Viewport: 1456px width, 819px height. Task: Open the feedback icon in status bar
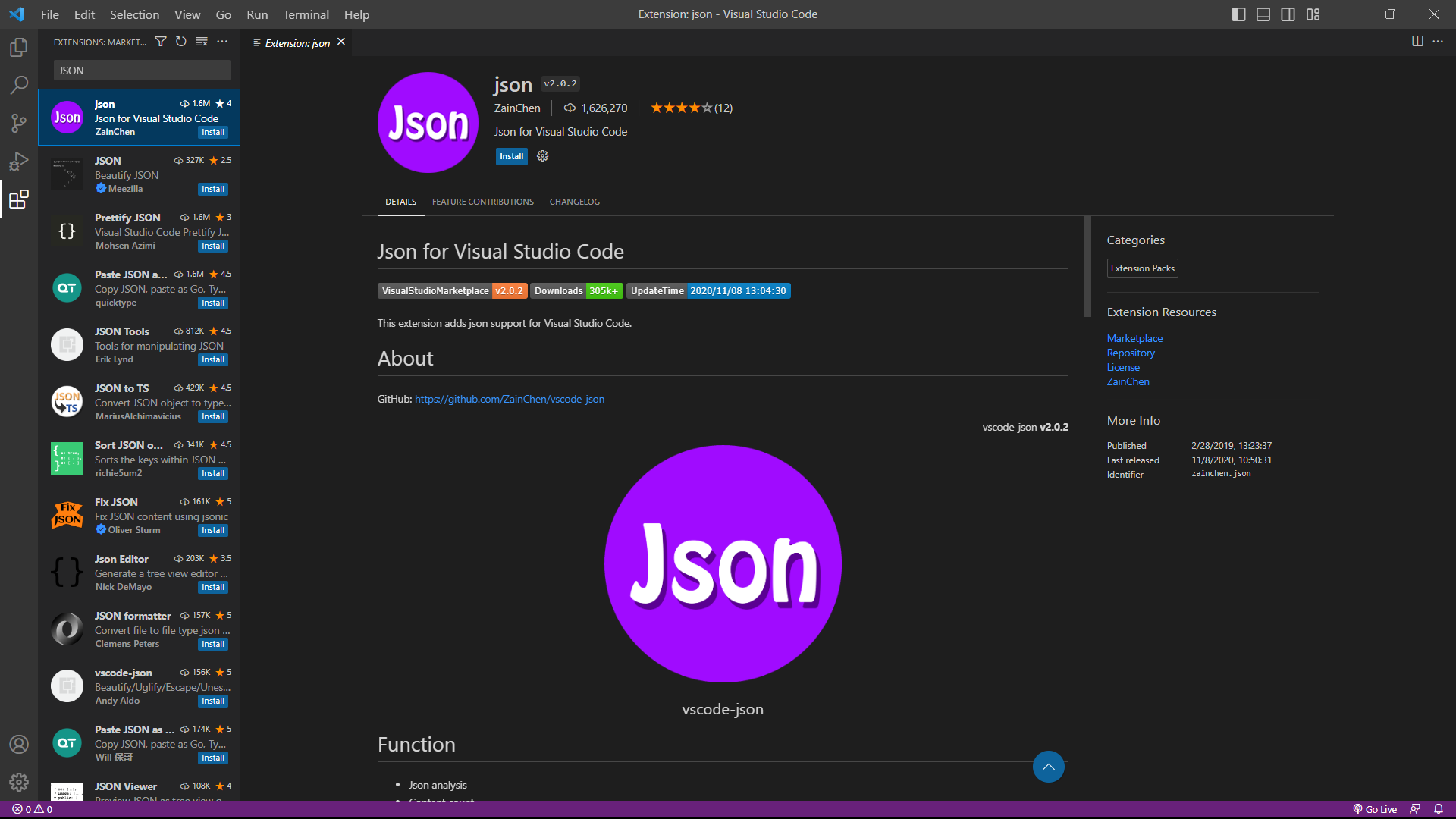tap(1415, 809)
